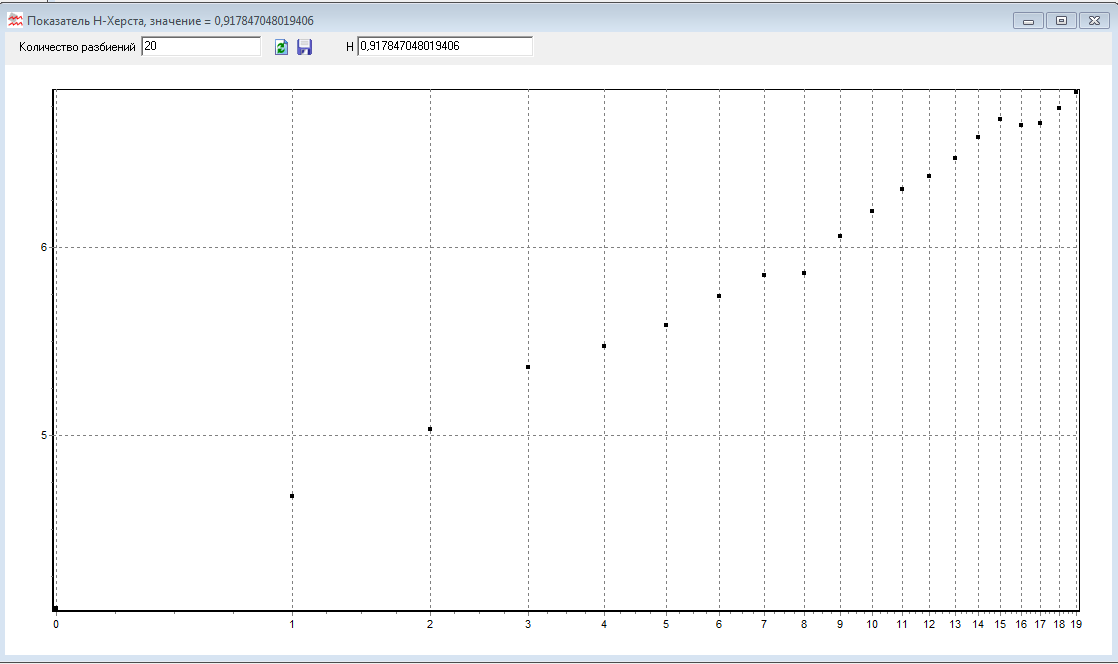1118x664 pixels.
Task: Click the data point above x-axis value 9
Action: [840, 236]
